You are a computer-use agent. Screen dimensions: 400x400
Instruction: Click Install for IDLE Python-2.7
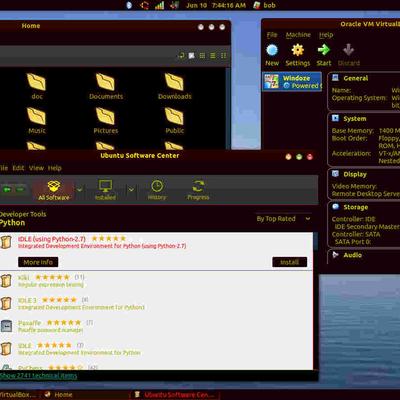[289, 262]
